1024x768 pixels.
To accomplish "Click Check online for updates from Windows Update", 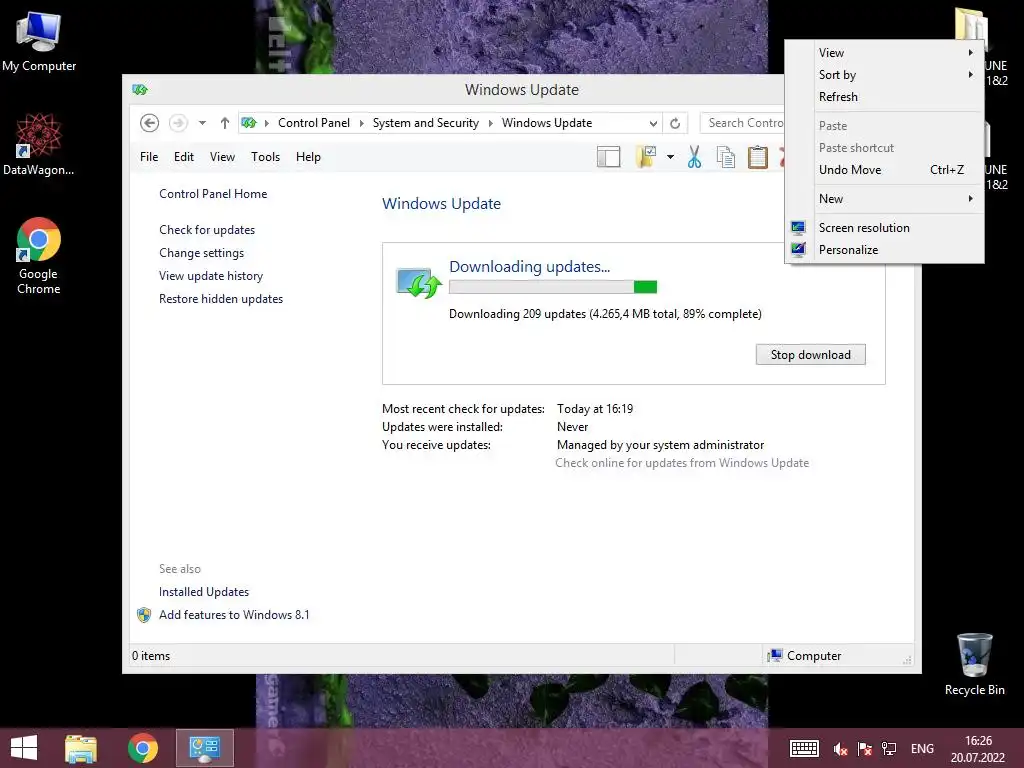I will click(x=682, y=462).
